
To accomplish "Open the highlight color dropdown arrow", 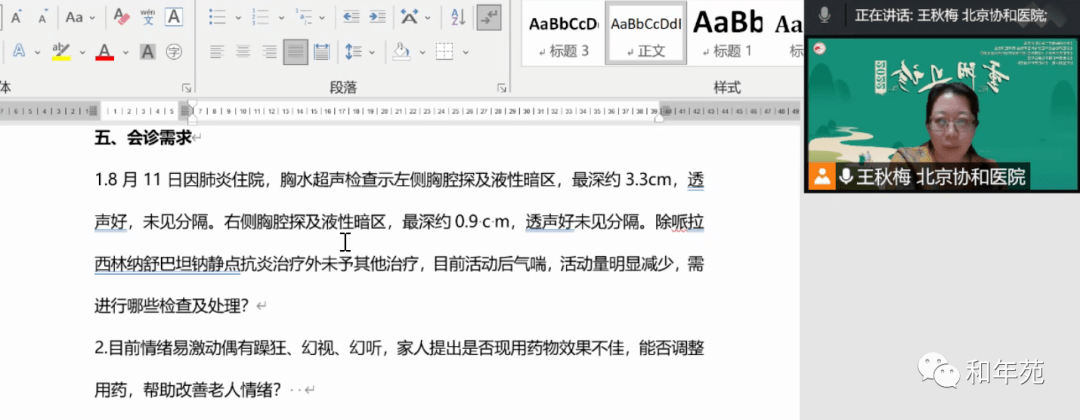I will coord(83,52).
